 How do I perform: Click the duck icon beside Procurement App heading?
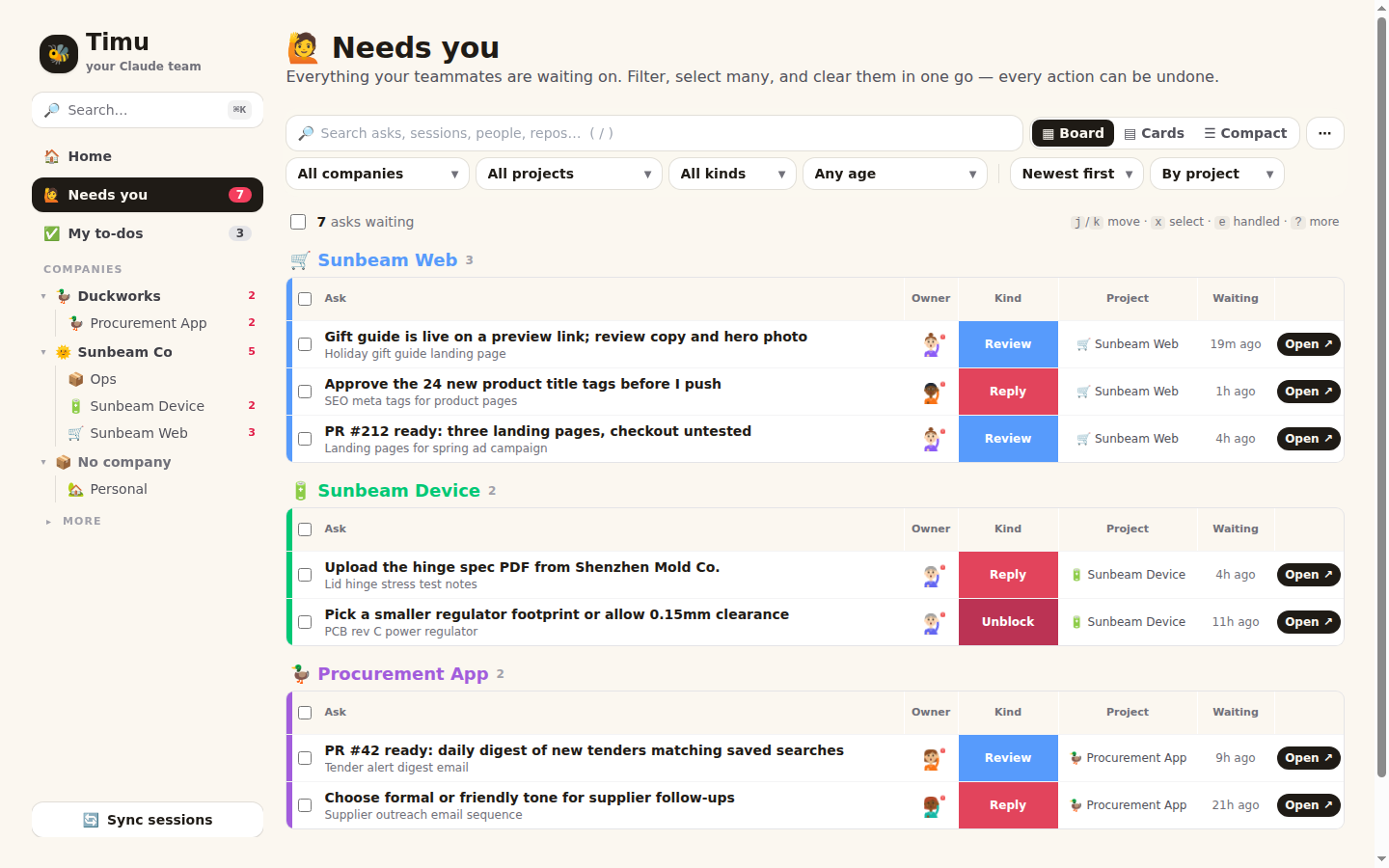click(x=300, y=674)
